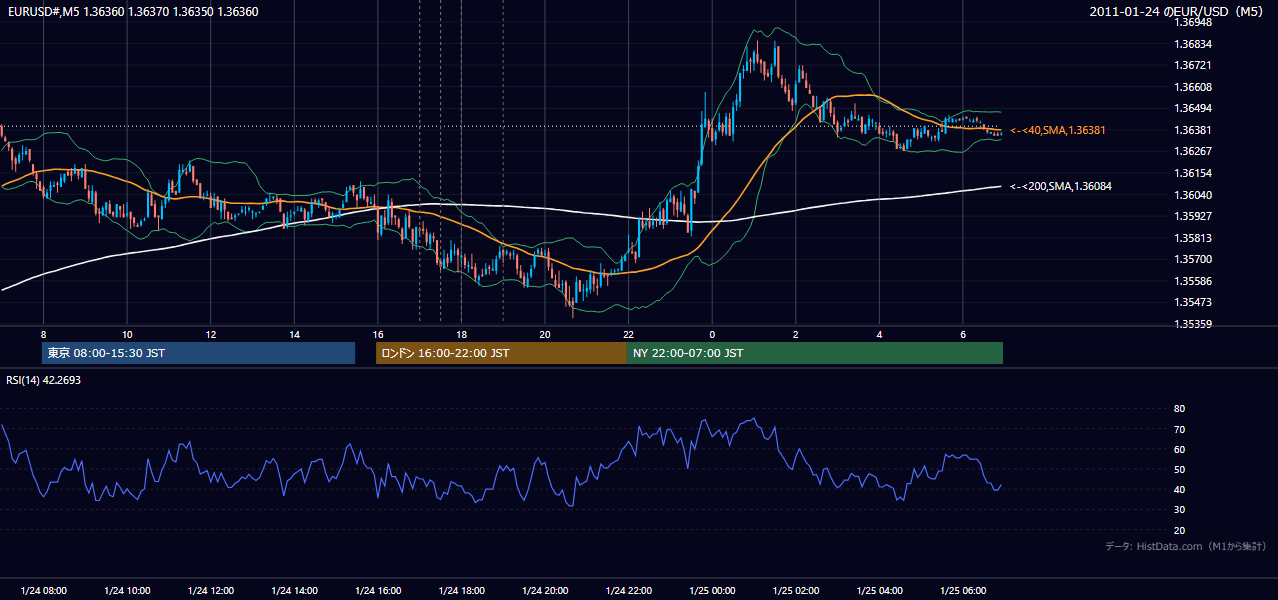Click price scale value 1.36267
The height and width of the screenshot is (600, 1278).
point(1193,151)
